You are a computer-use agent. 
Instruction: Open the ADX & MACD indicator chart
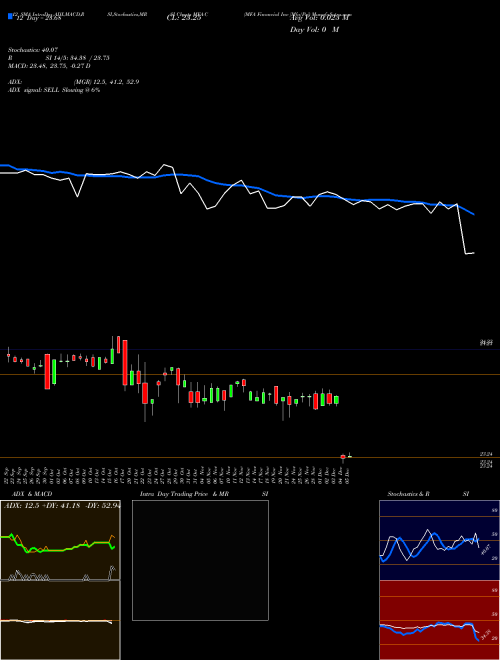60,580
